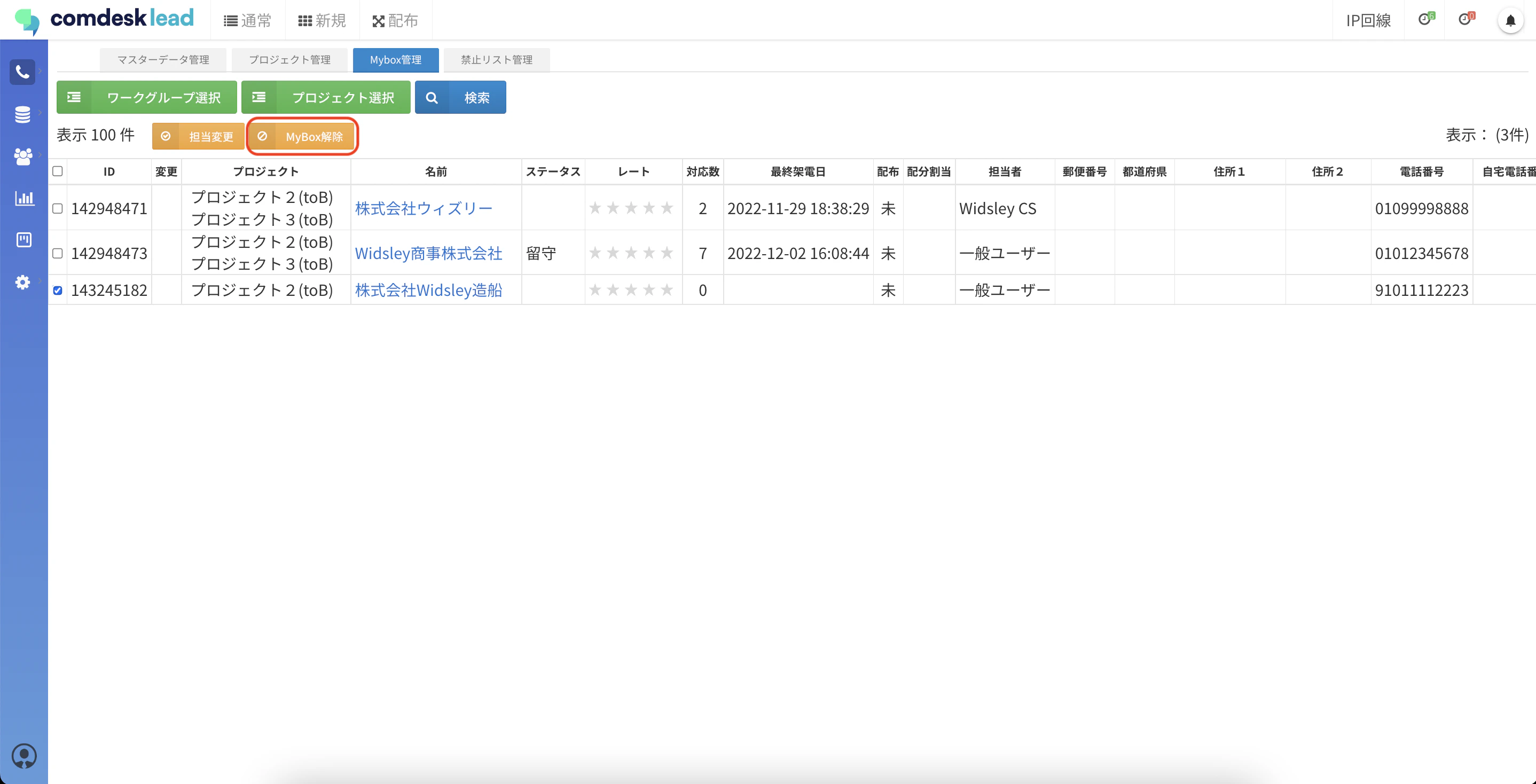Click the date 2022-11-29 18:38:29
The image size is (1536, 784).
click(798, 209)
